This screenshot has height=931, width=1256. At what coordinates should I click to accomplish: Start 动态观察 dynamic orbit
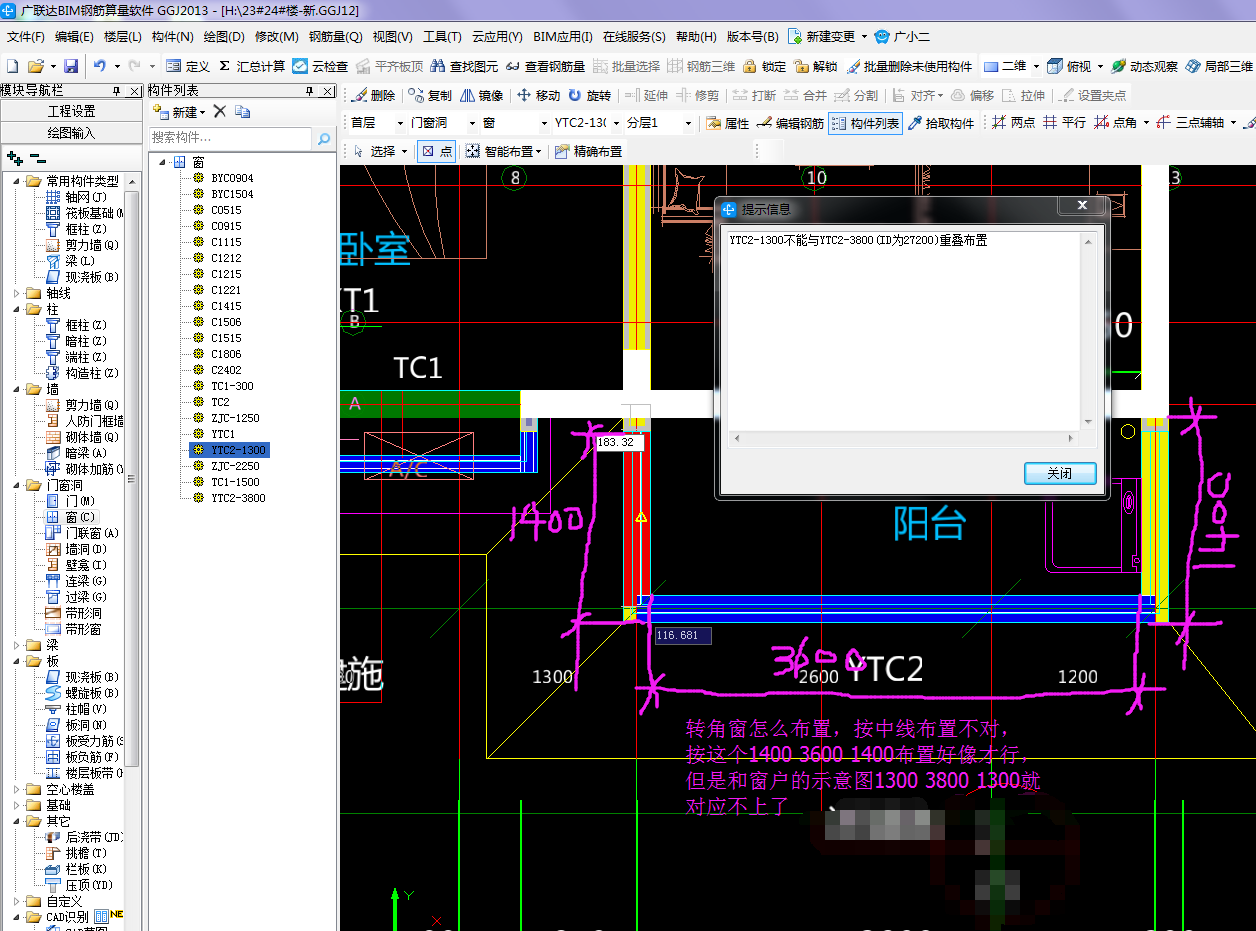(1144, 66)
